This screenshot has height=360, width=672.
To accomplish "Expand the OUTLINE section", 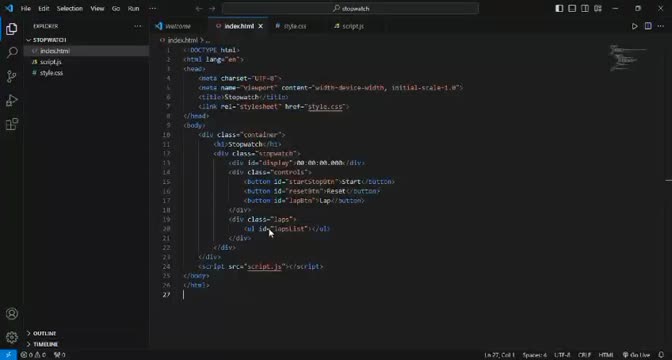I will coord(45,333).
